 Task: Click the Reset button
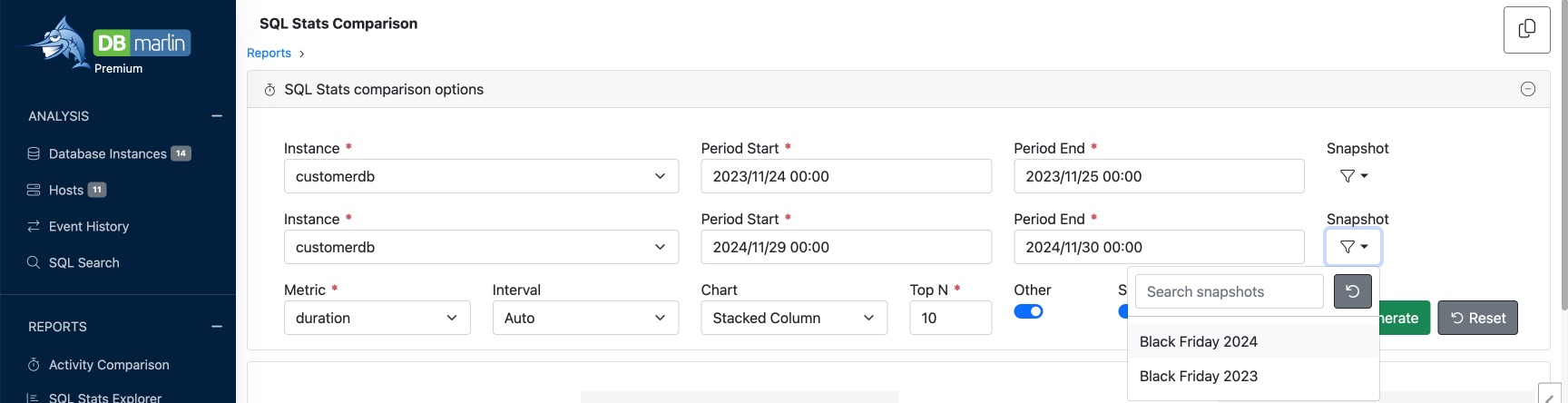pyautogui.click(x=1477, y=318)
